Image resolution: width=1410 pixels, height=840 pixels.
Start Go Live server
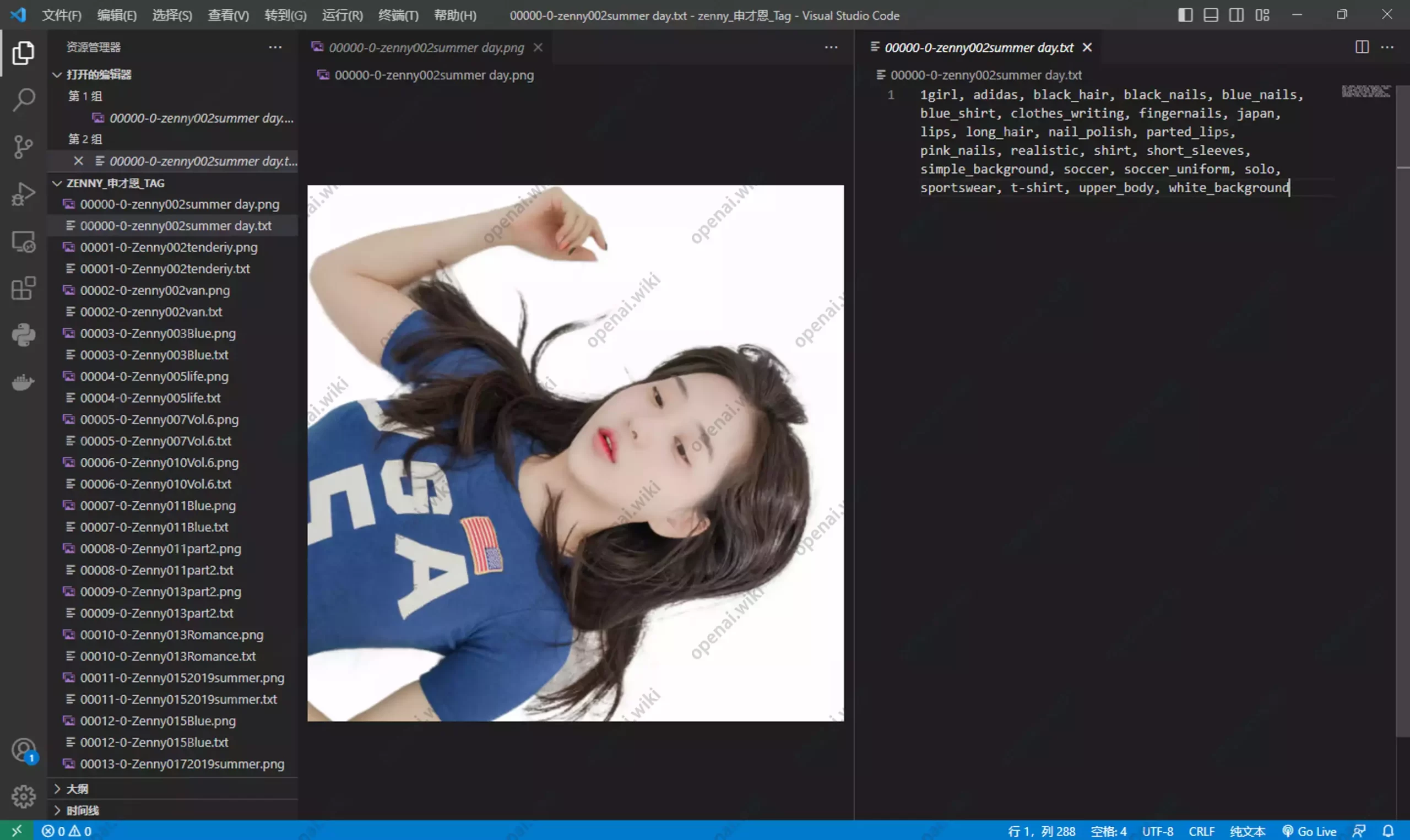click(1309, 831)
